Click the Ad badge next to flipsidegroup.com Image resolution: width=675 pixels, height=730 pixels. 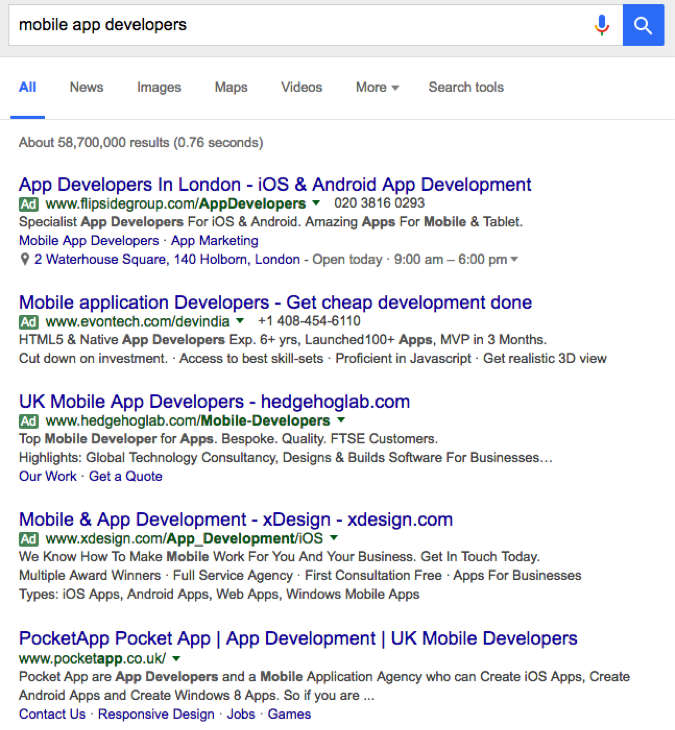[29, 204]
